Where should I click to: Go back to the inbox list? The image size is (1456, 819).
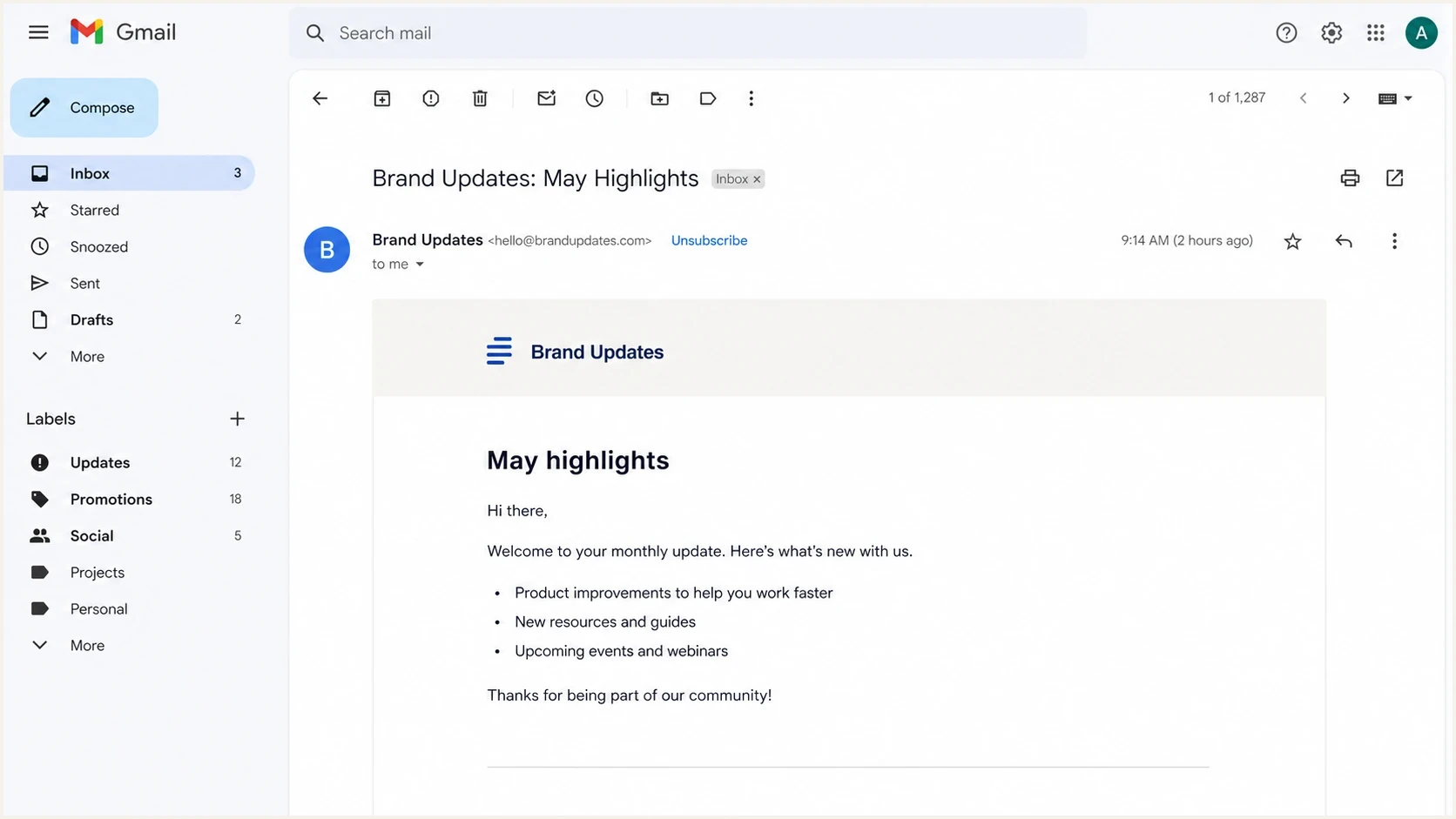pyautogui.click(x=320, y=98)
